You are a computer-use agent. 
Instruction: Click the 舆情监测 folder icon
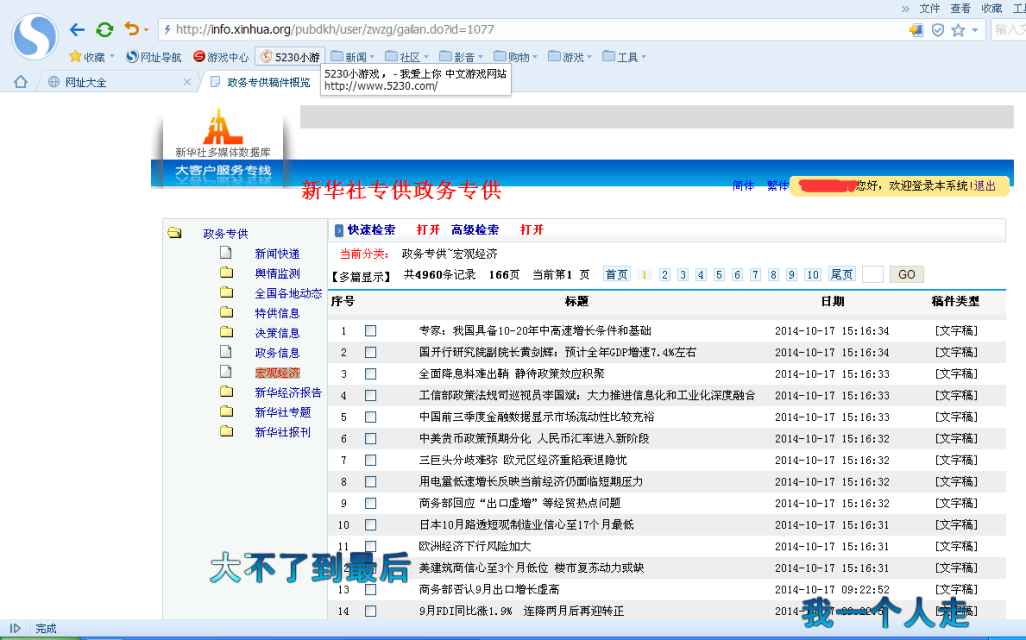pos(226,272)
